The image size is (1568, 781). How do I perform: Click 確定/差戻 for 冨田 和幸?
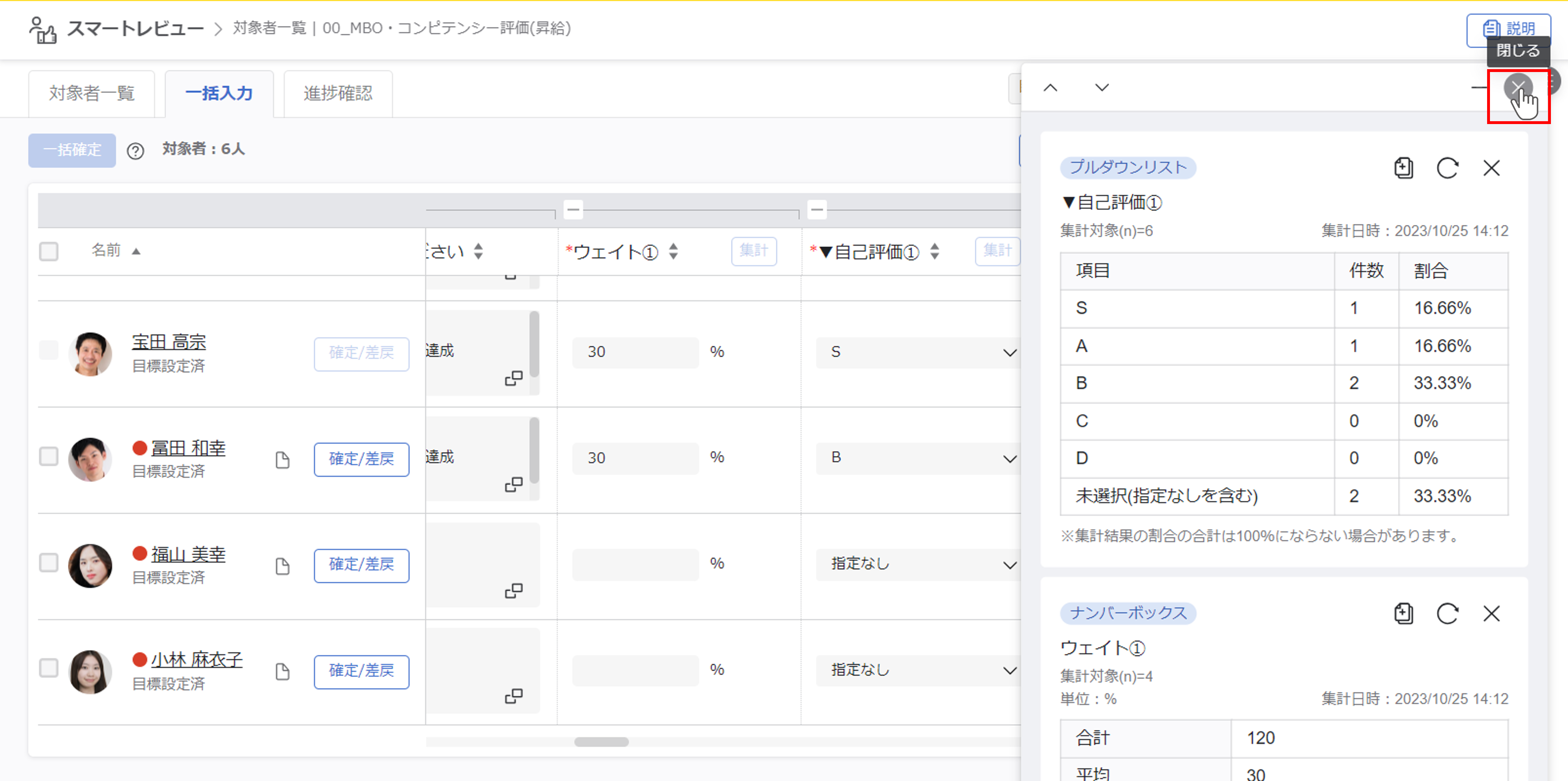tap(362, 459)
